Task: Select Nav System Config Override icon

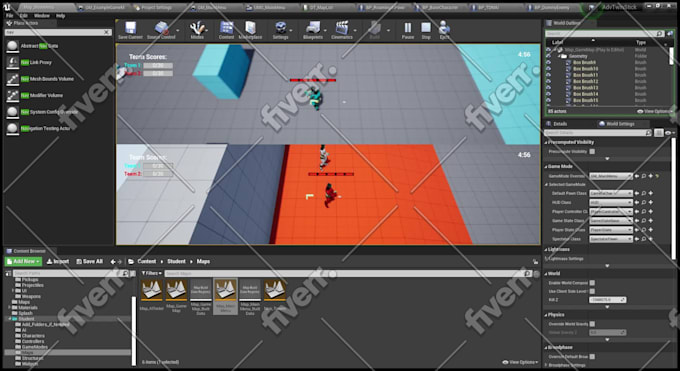Action: tap(13, 112)
